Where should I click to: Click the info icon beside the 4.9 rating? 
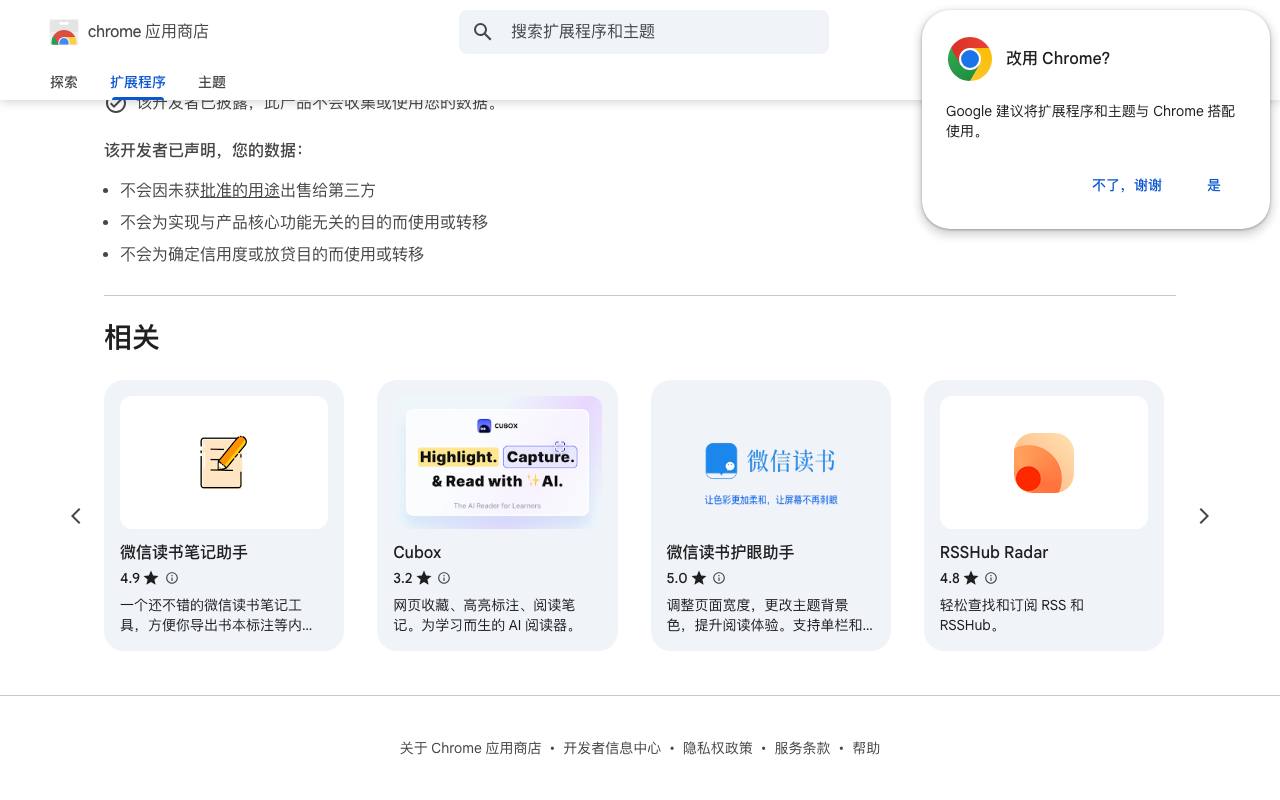(x=172, y=578)
